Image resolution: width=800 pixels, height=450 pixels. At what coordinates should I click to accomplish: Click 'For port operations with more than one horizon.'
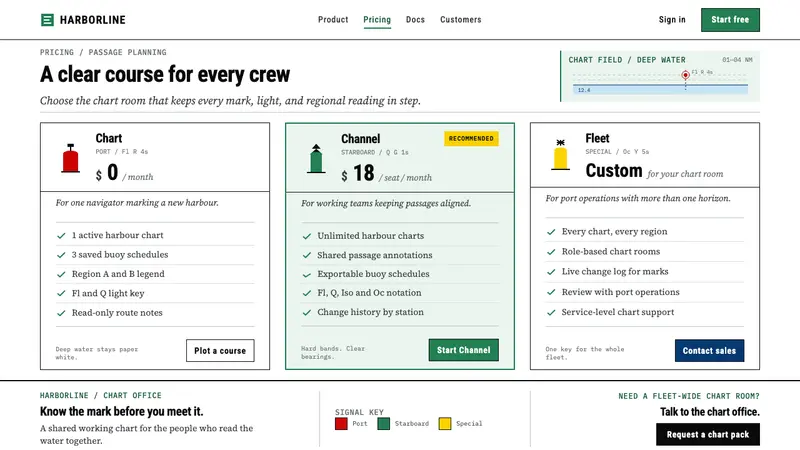click(638, 198)
